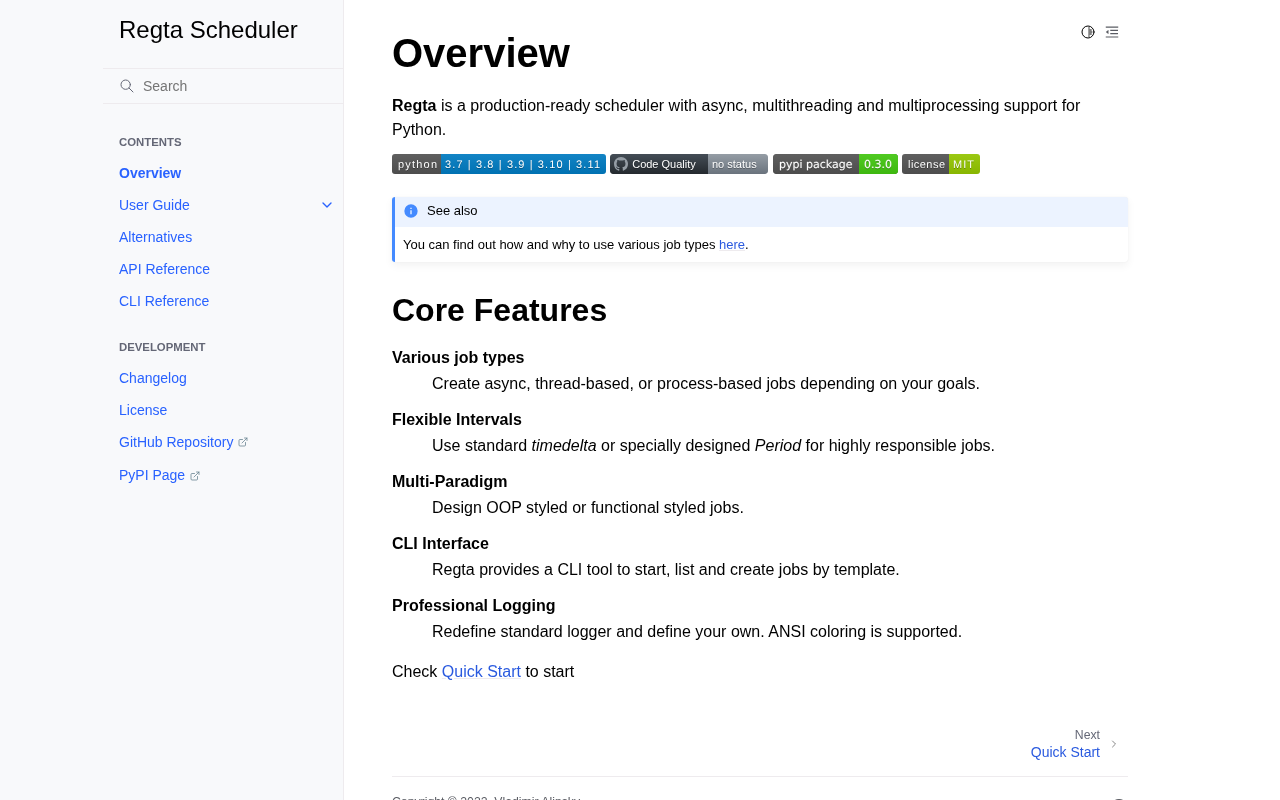1280x800 pixels.
Task: Open the License sidebar link
Action: click(143, 410)
